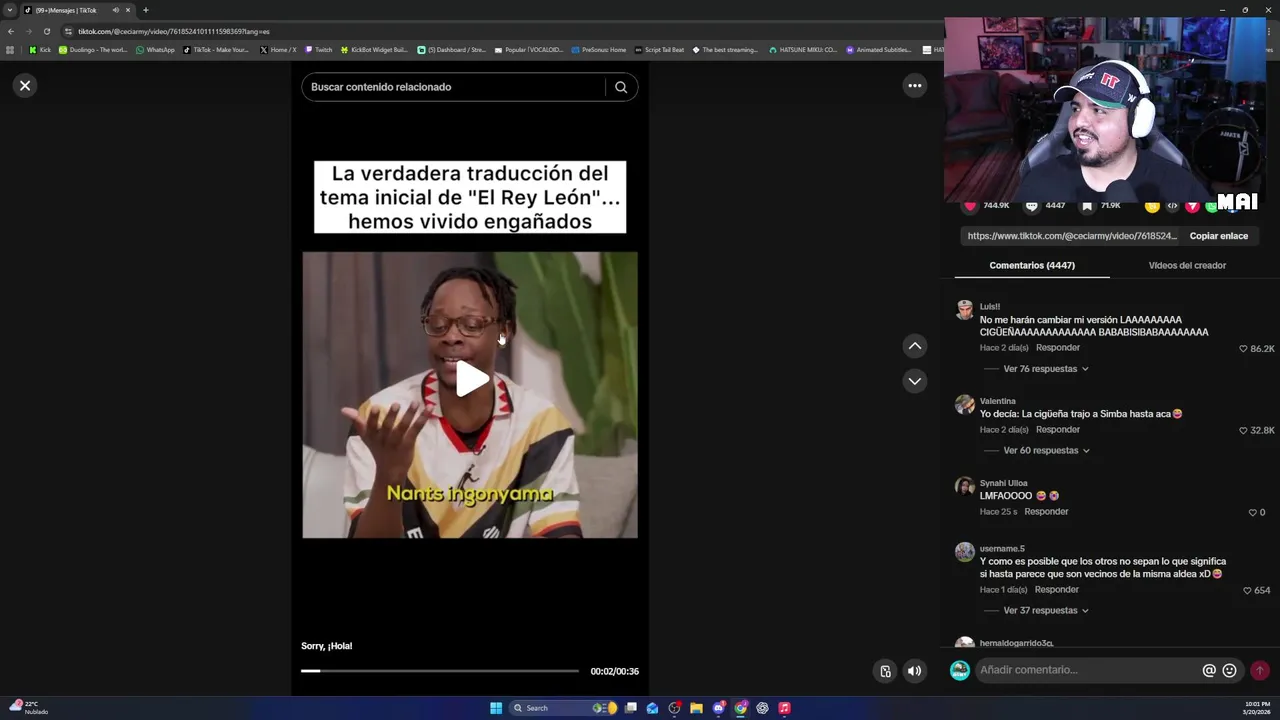
Task: Like the video with heart icon
Action: point(969,206)
